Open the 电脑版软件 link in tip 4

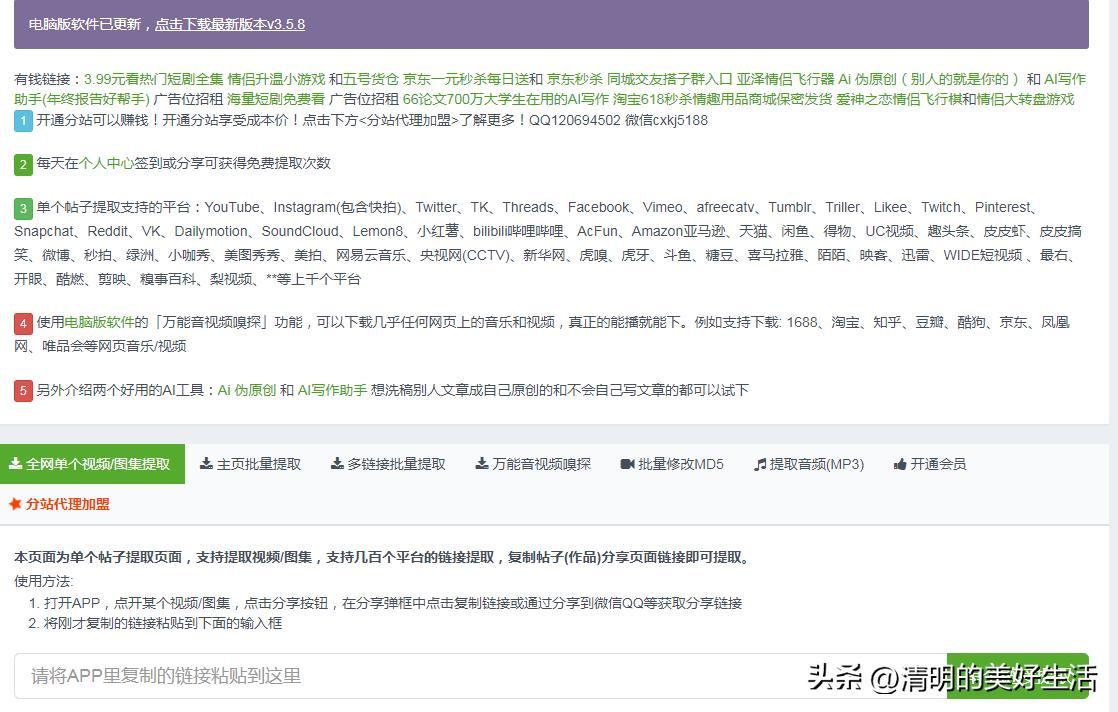99,322
